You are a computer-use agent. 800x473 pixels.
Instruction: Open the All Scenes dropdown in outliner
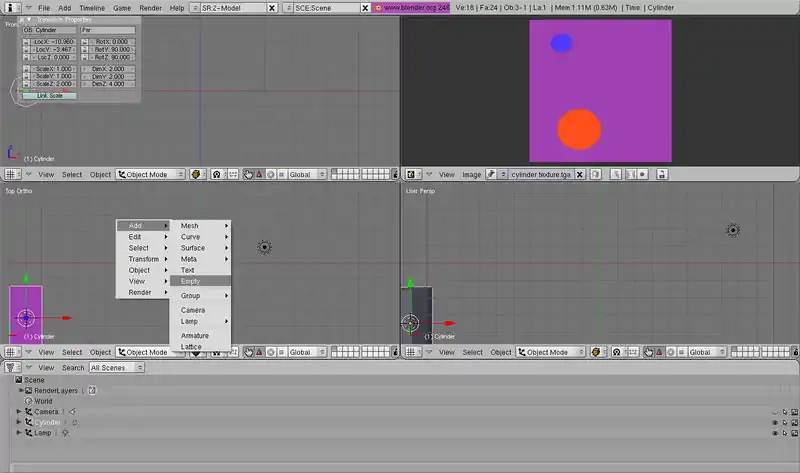point(114,368)
